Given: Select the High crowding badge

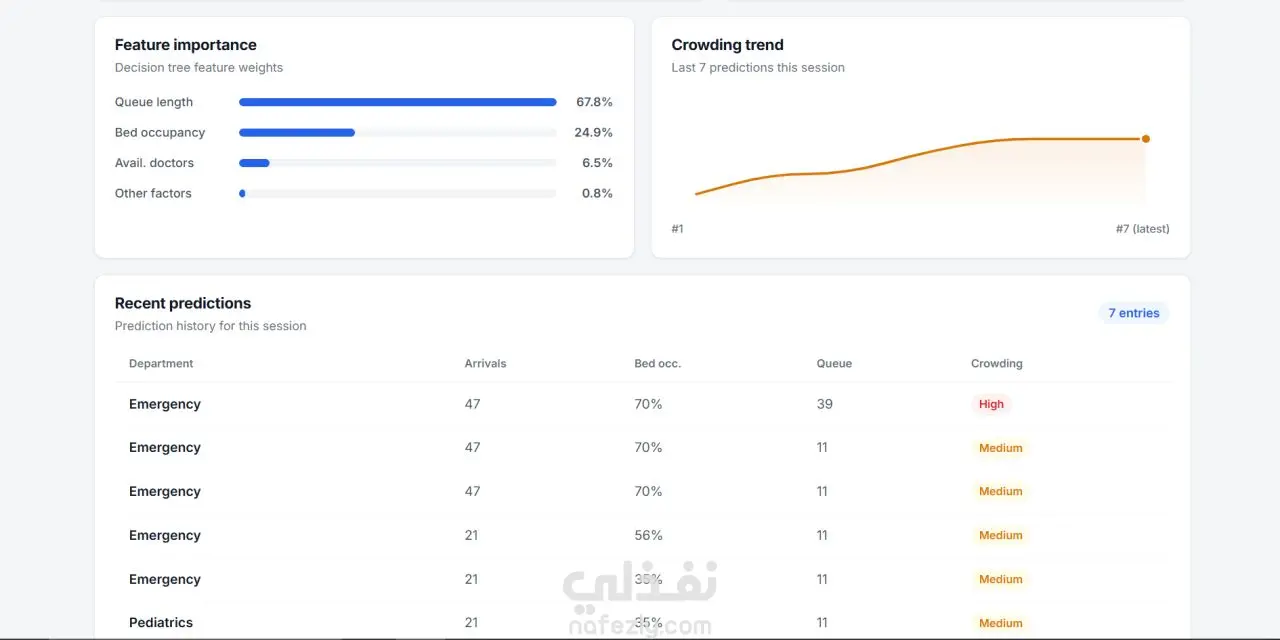Looking at the screenshot, I should [x=991, y=404].
